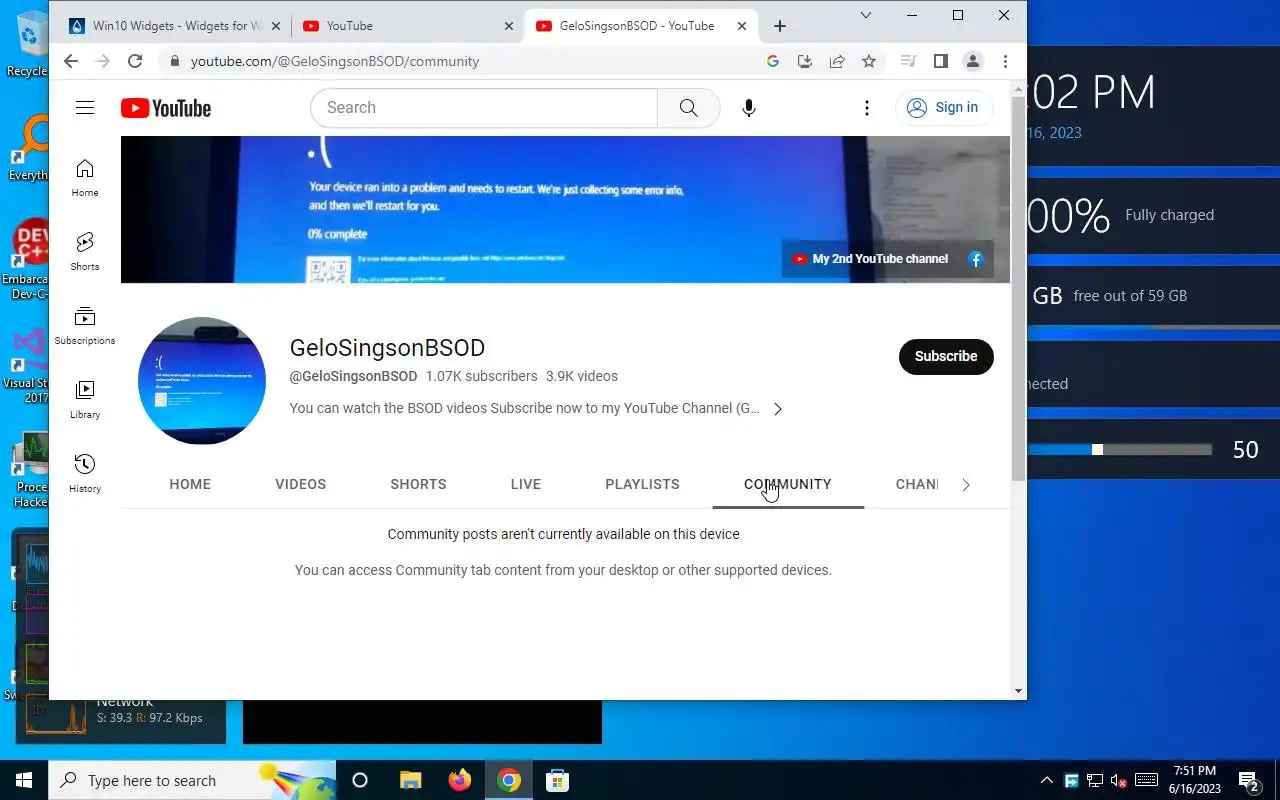1280x800 pixels.
Task: Click the Windows taskbar search box
Action: [192, 780]
